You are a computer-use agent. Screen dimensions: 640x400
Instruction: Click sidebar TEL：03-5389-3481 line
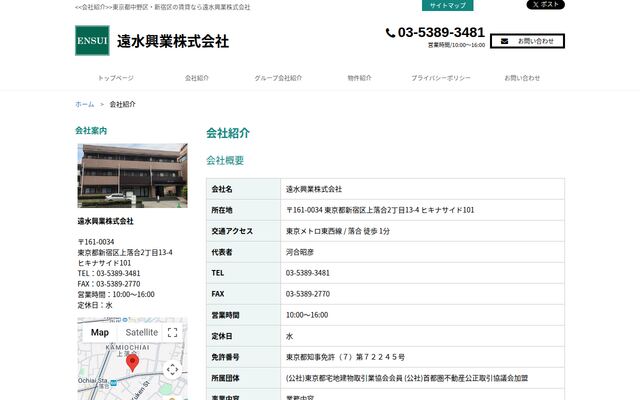point(109,273)
